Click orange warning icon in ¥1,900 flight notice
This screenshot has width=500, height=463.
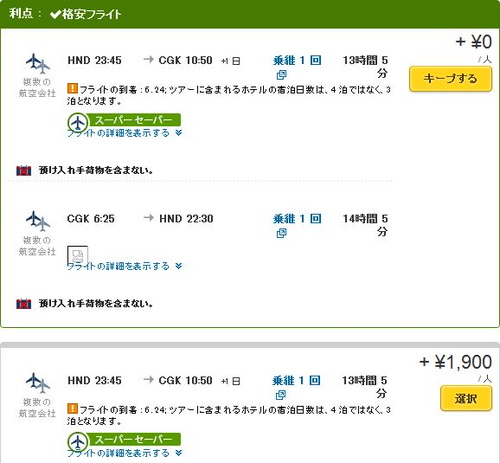[72, 409]
